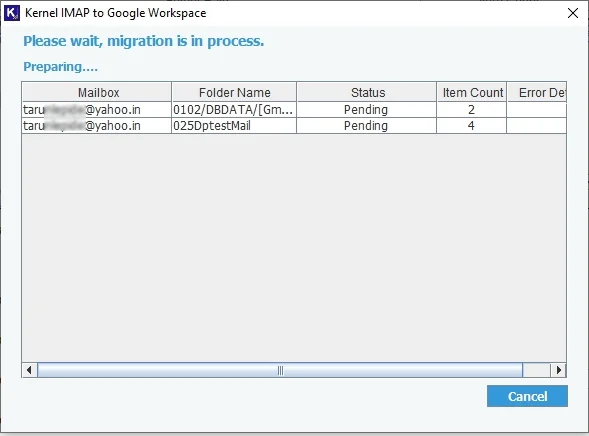Select mailbox cell in the 025DptestMail row
The height and width of the screenshot is (436, 589).
point(97,125)
